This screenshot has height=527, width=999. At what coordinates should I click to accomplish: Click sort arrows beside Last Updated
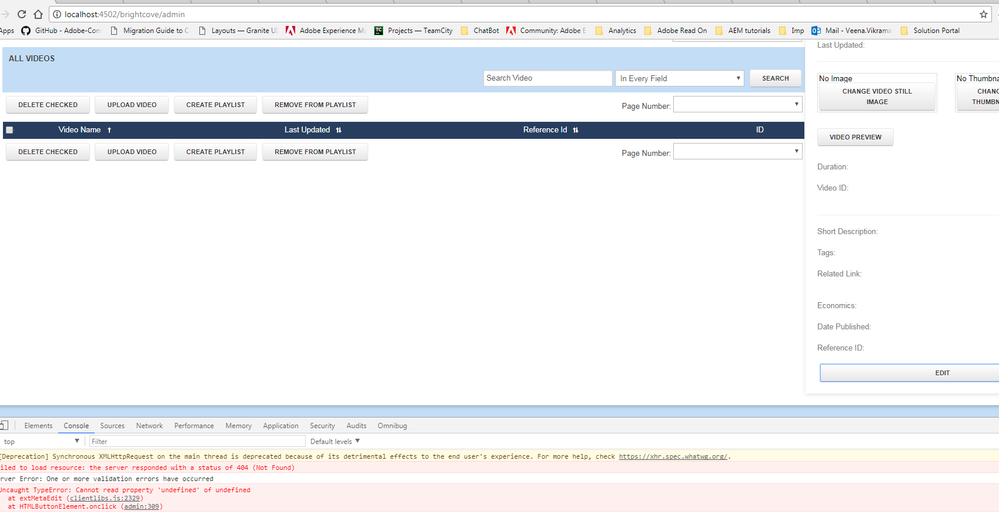338,130
